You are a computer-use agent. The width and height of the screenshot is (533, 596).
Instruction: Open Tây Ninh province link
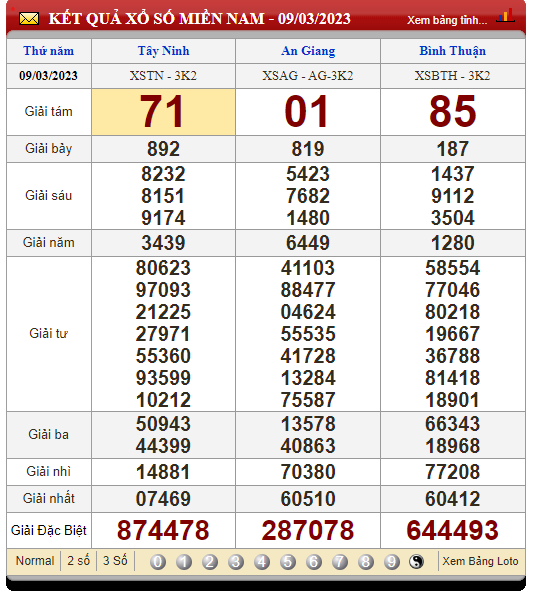point(163,51)
